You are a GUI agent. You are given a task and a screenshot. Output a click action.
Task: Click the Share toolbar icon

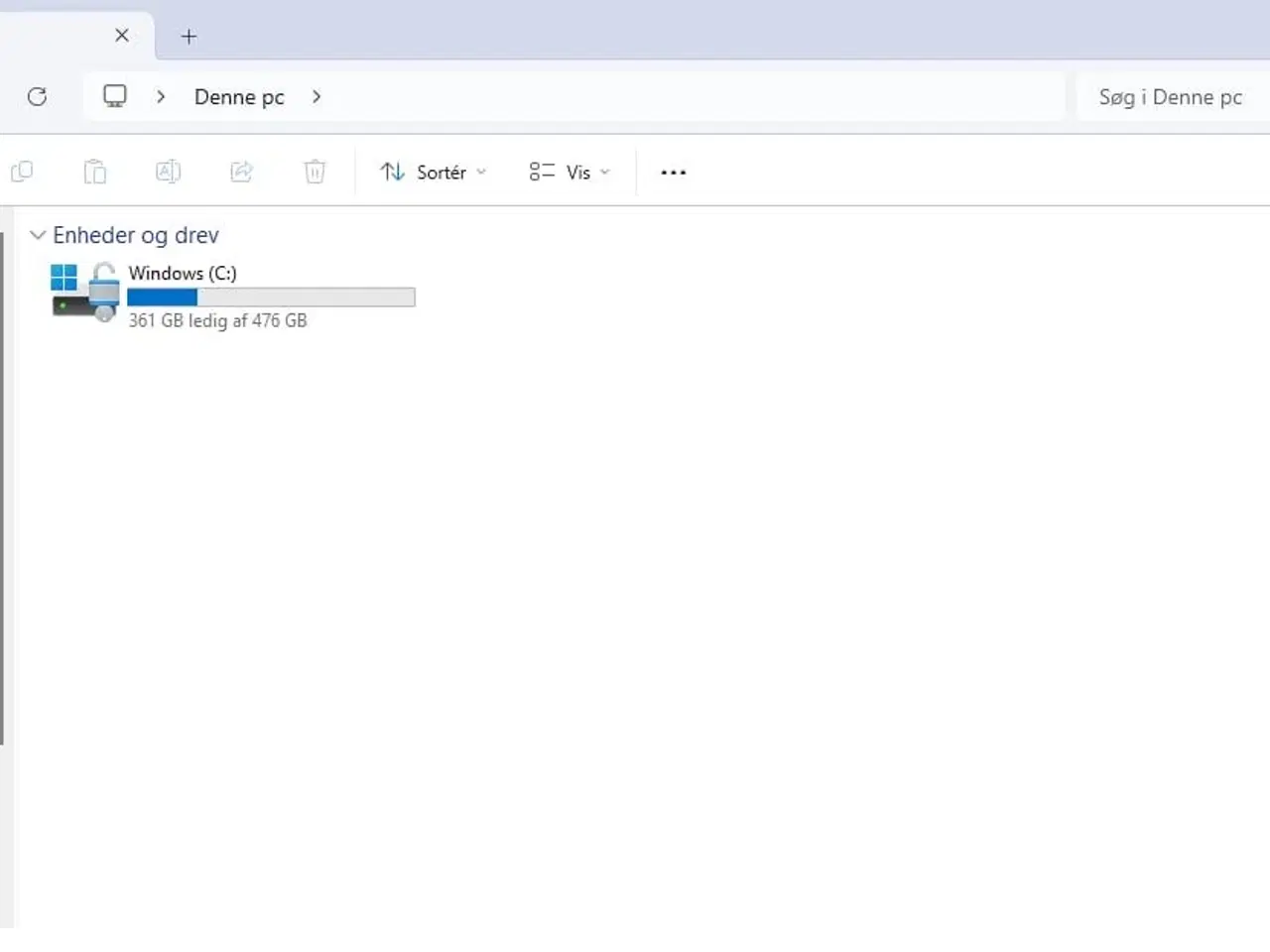242,172
